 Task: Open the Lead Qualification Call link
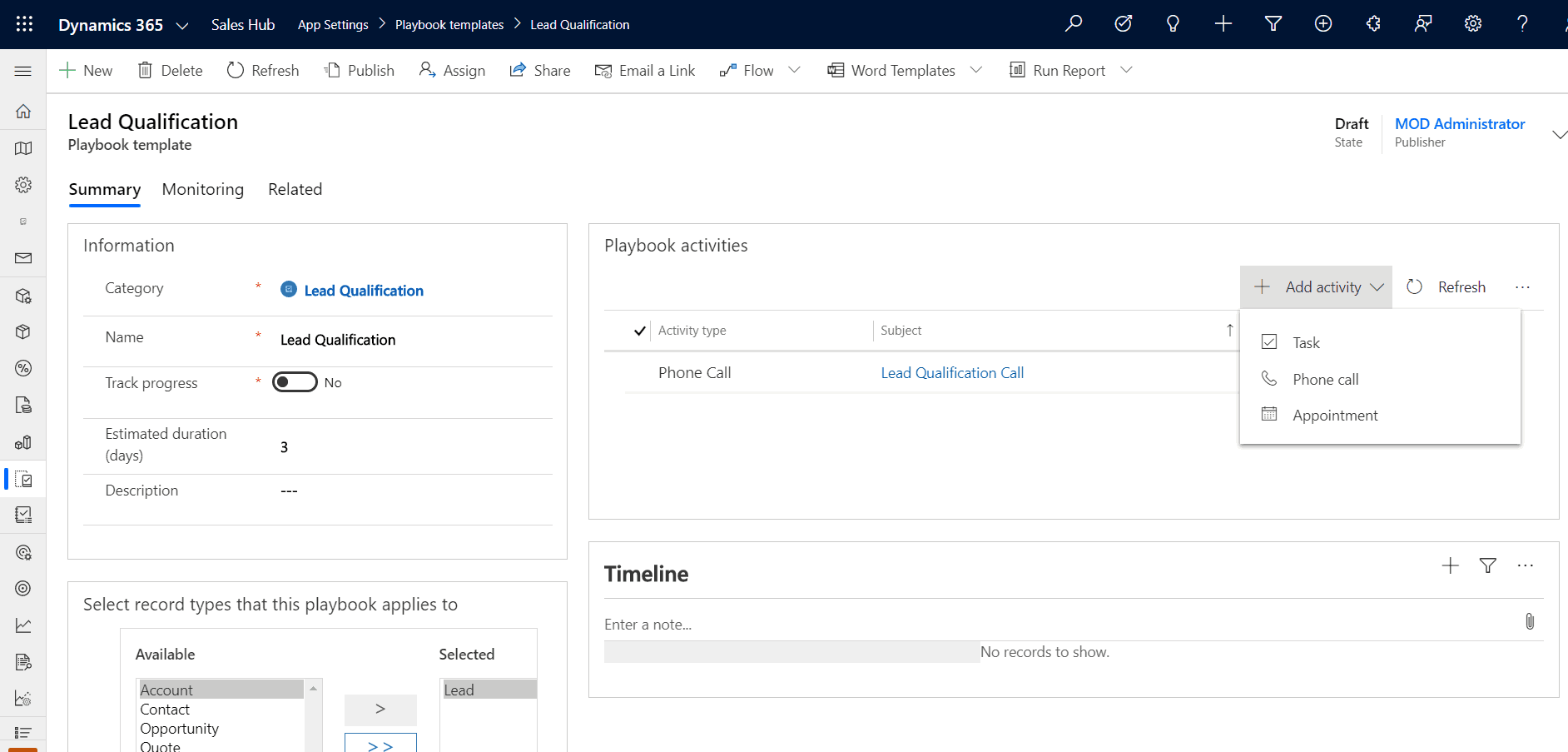(x=952, y=373)
